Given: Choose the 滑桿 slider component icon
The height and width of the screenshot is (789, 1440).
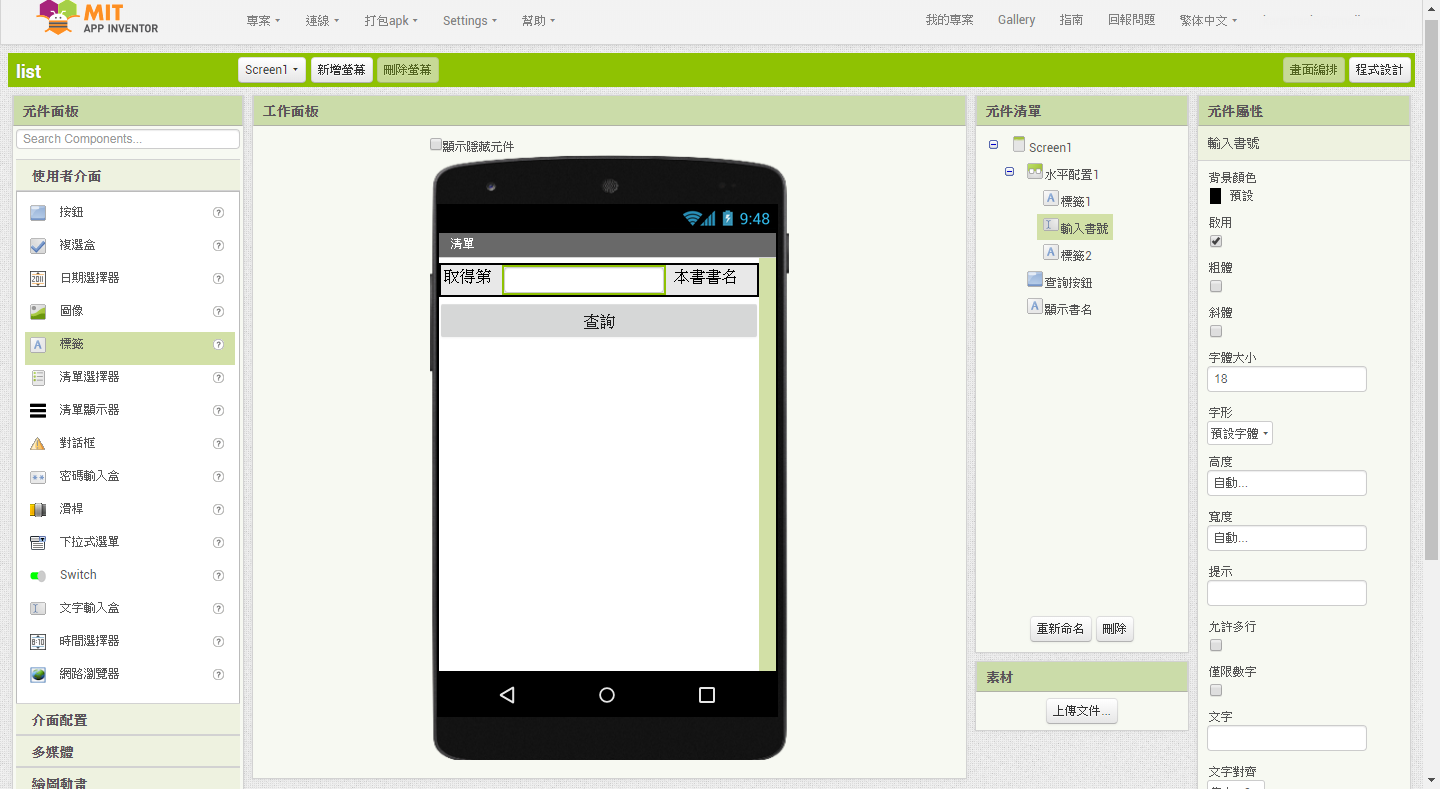Looking at the screenshot, I should (38, 509).
